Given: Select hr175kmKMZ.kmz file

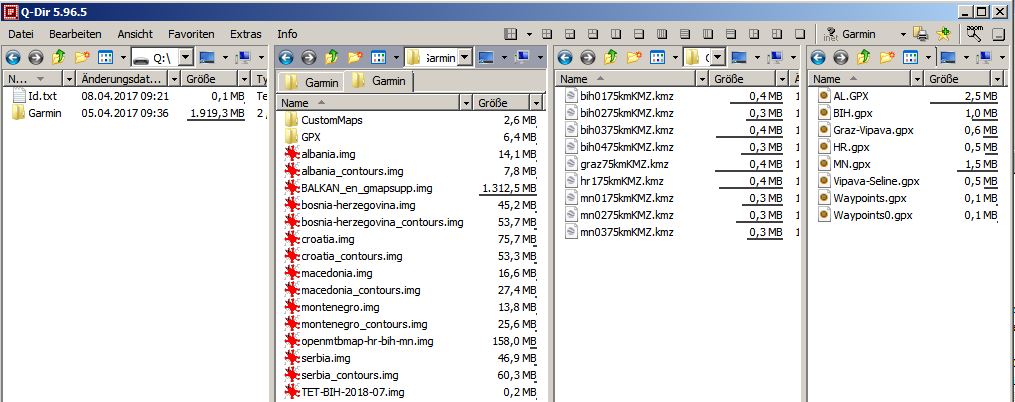Looking at the screenshot, I should click(620, 181).
